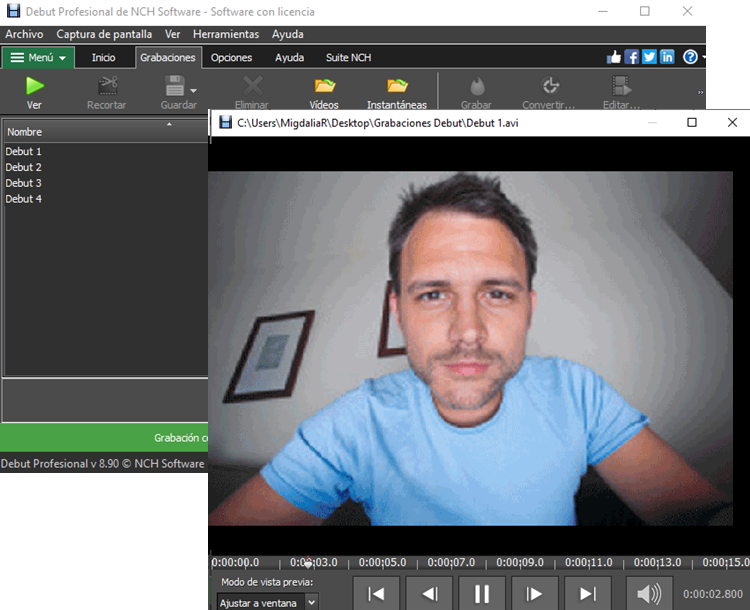Screen dimensions: 750x610
Task: Click the thumbs-up like icon
Action: [613, 57]
